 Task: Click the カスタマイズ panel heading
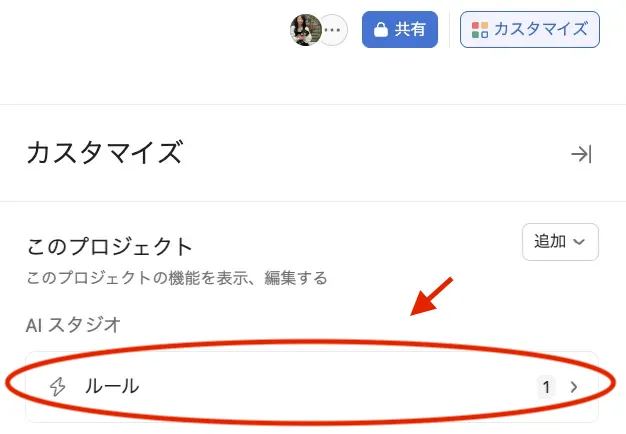coord(105,154)
